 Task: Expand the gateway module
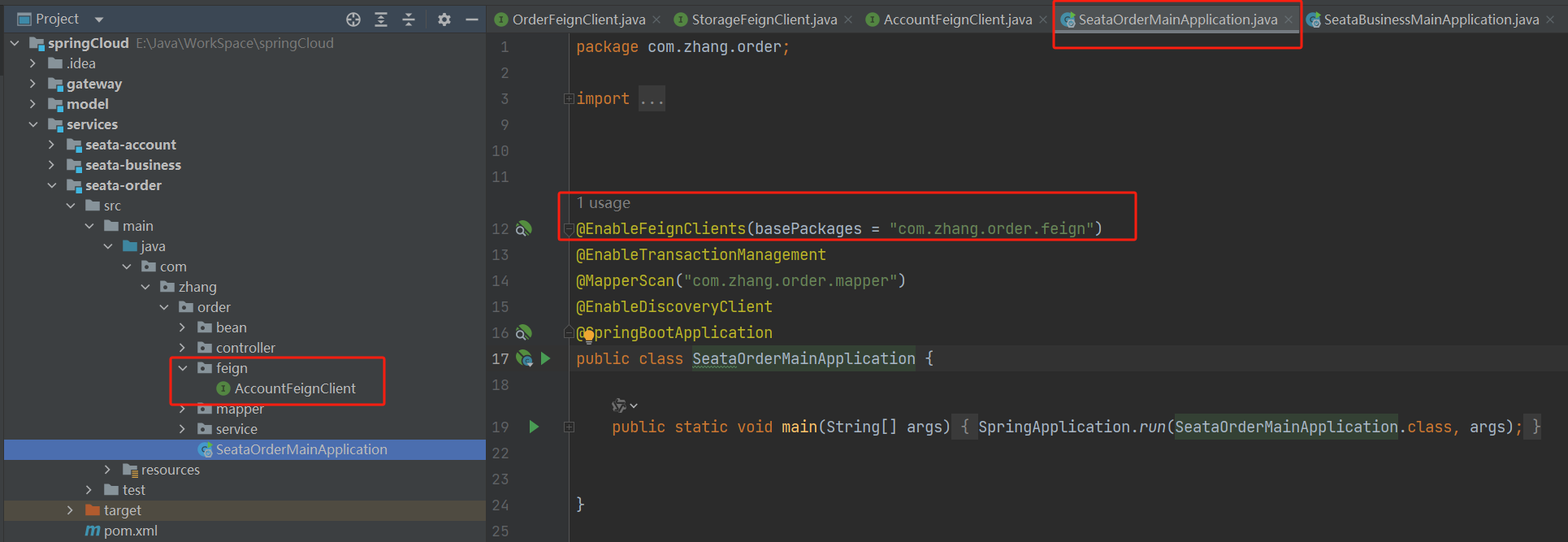[32, 84]
